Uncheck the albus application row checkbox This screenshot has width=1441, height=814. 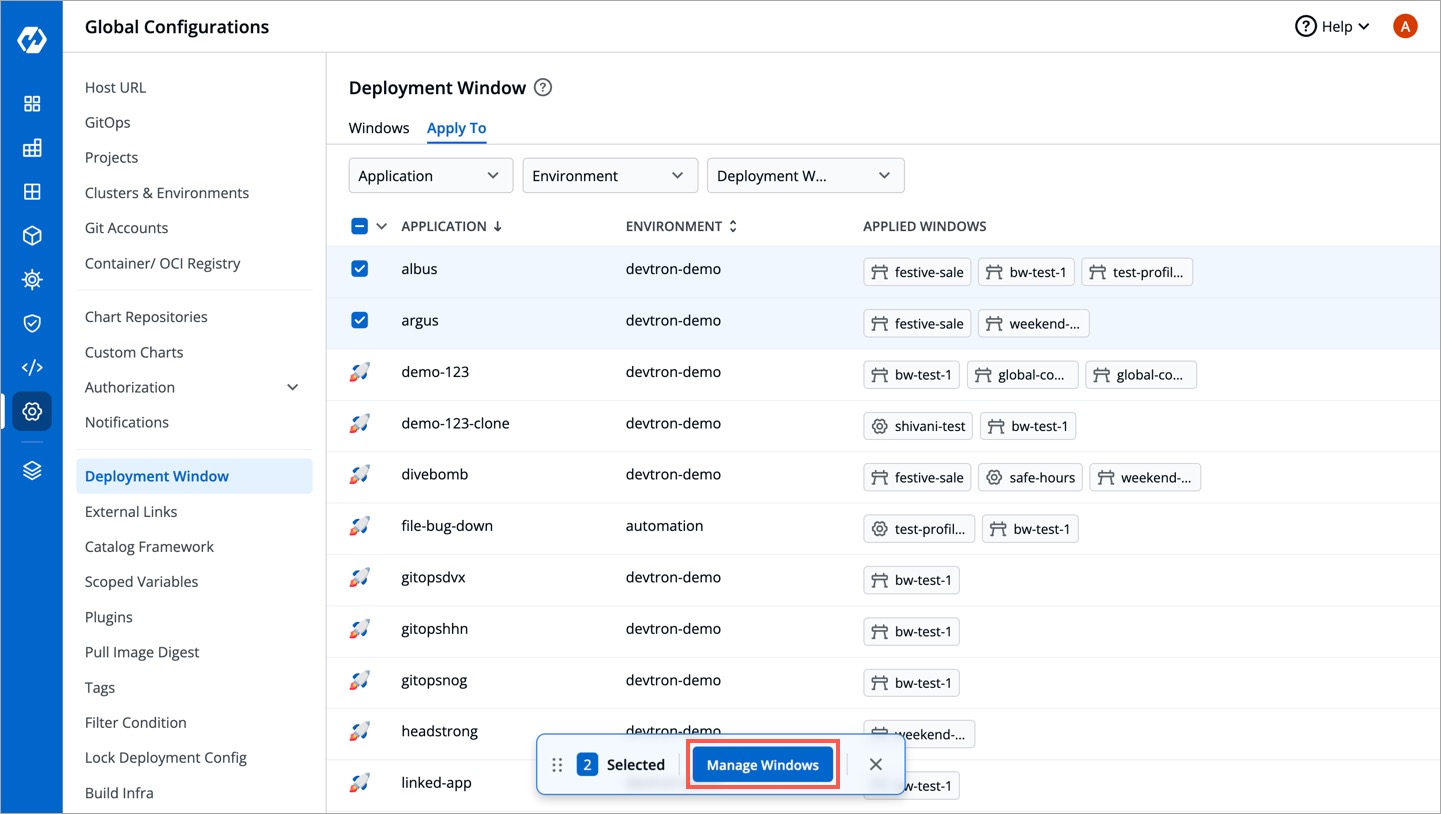[361, 268]
